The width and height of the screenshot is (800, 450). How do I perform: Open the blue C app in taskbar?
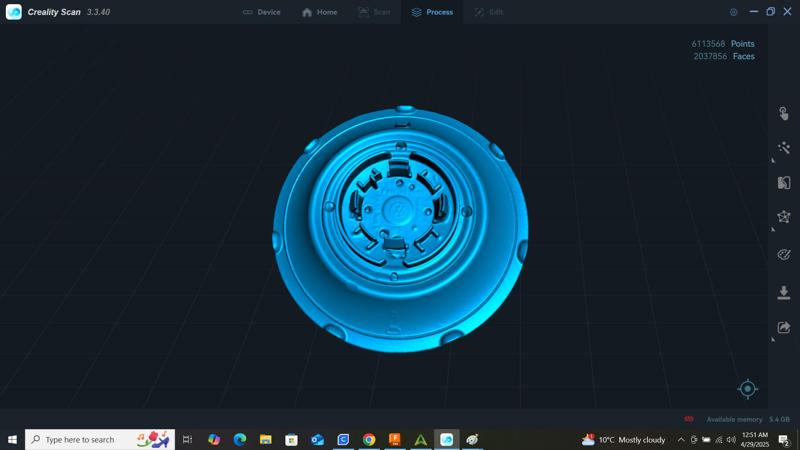click(343, 439)
